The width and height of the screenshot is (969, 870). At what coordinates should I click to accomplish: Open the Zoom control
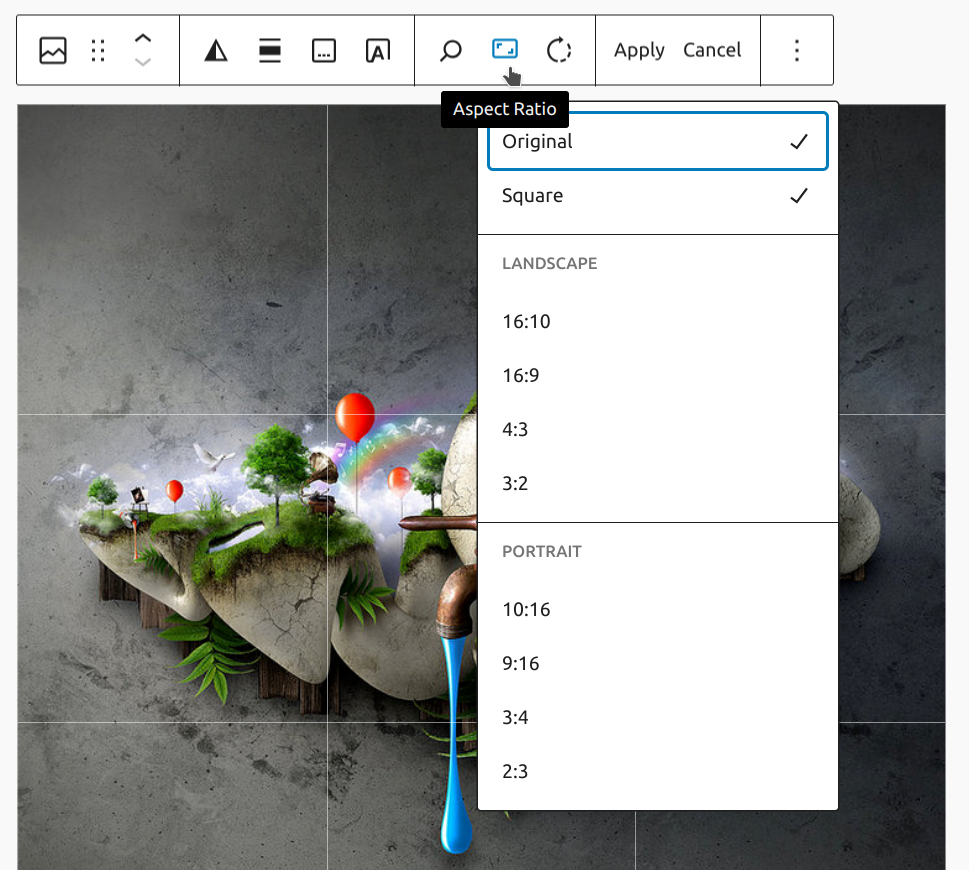451,50
